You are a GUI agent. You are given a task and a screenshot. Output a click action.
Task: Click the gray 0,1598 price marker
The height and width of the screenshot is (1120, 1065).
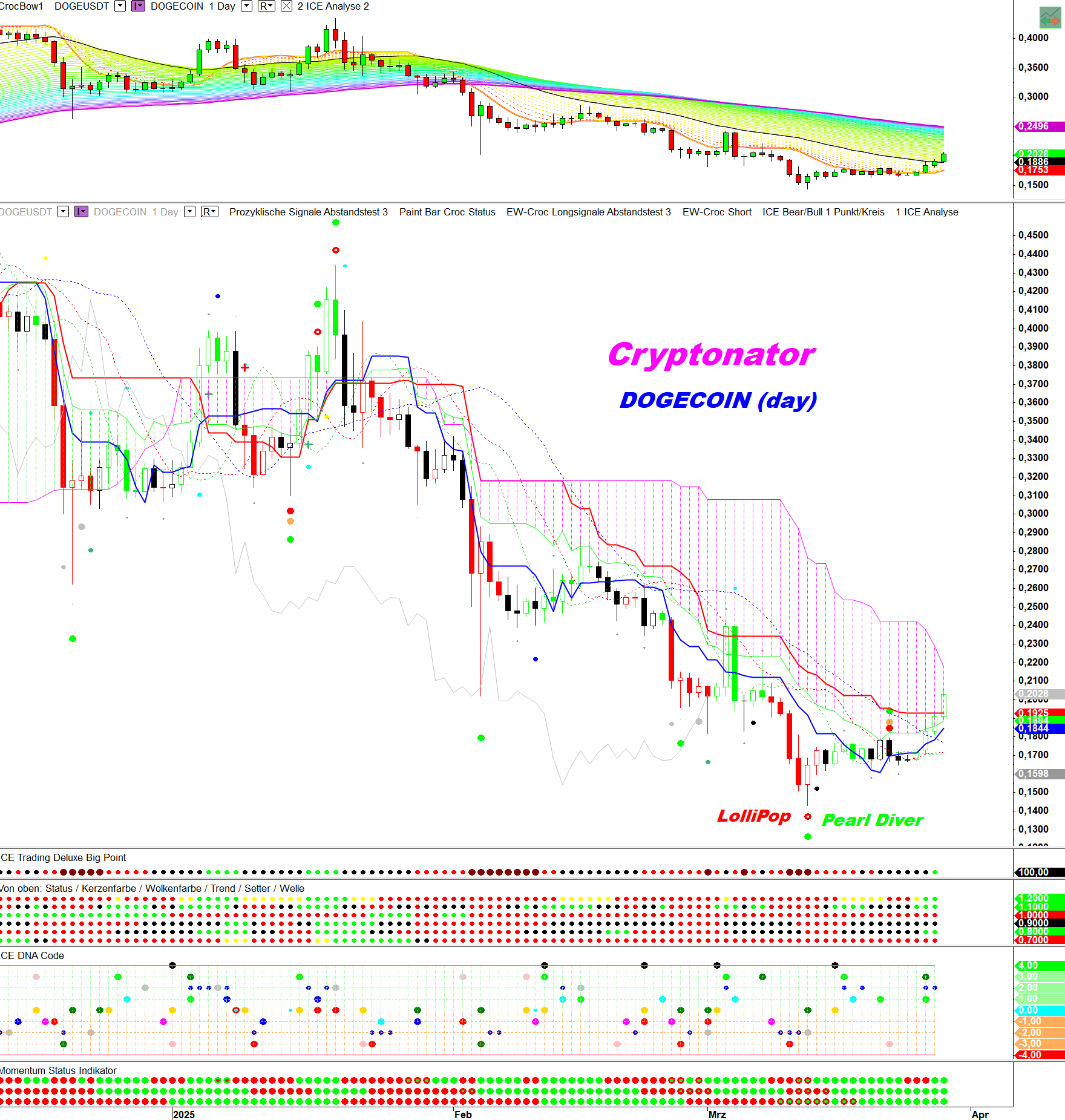point(1038,774)
